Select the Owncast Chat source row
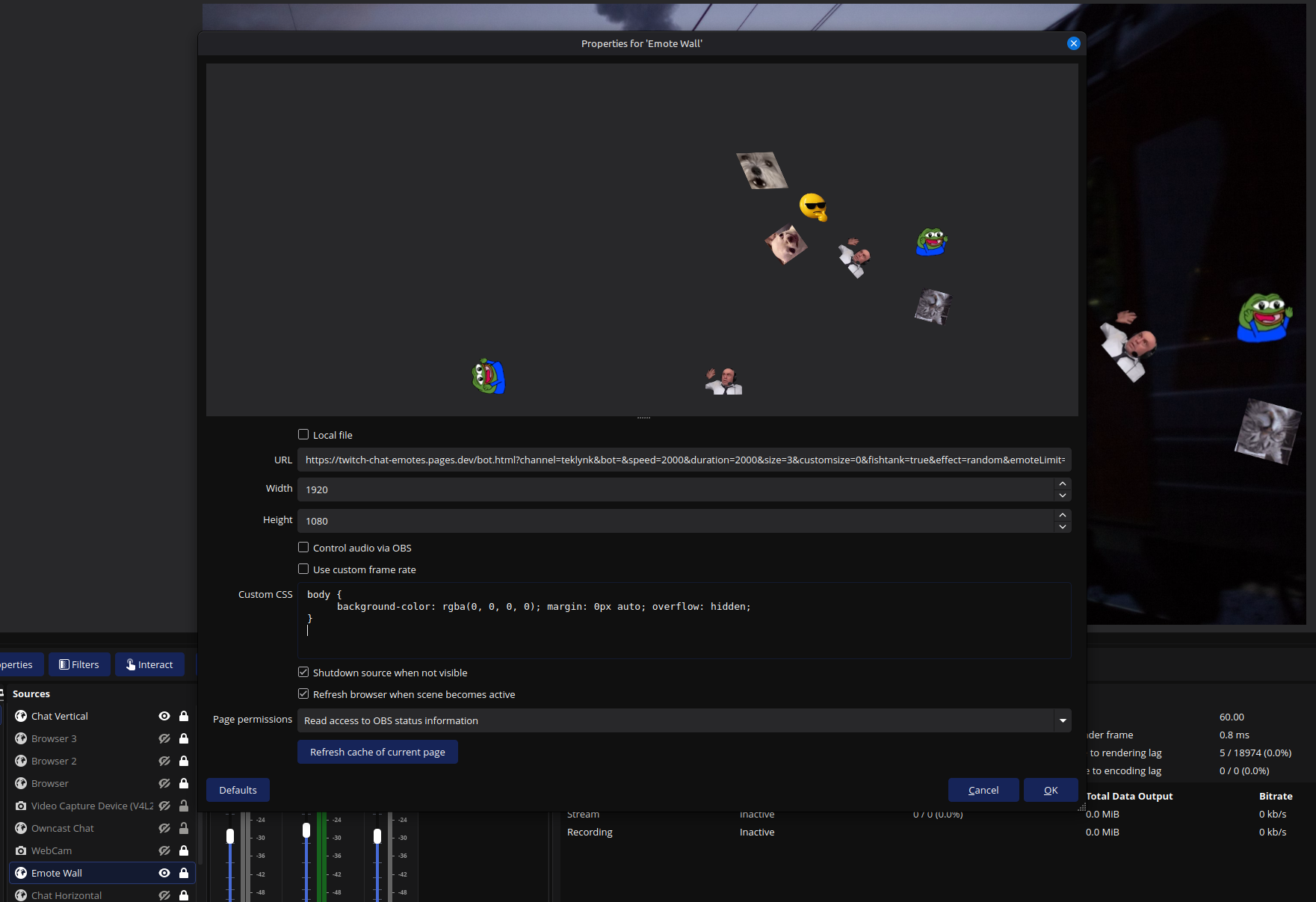The height and width of the screenshot is (902, 1316). pyautogui.click(x=102, y=828)
